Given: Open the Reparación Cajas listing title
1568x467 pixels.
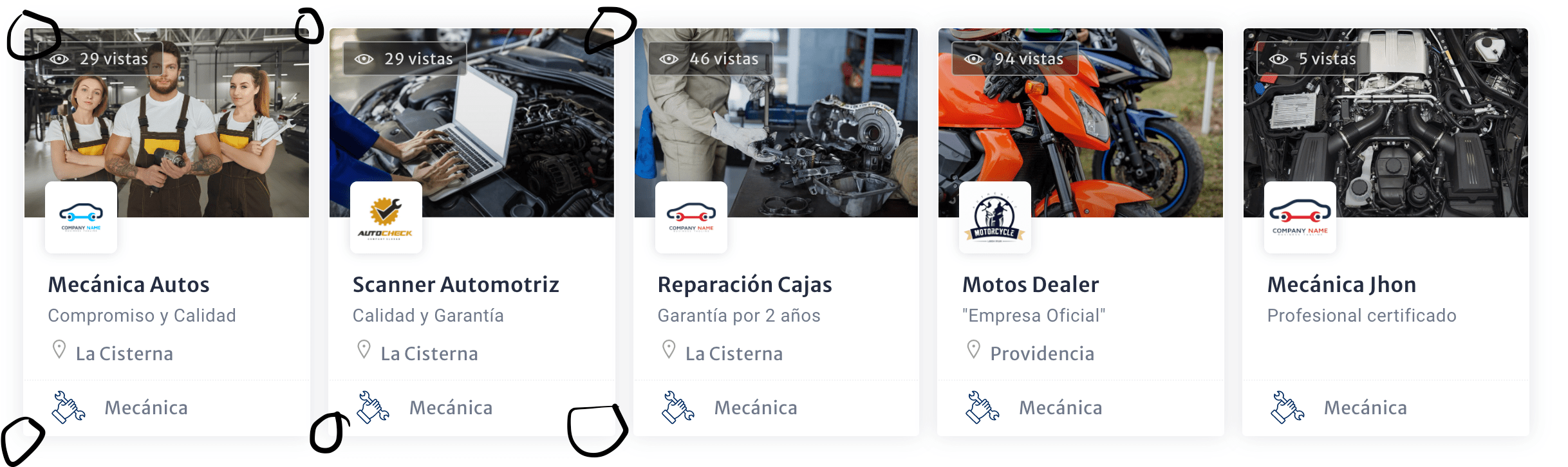Looking at the screenshot, I should (x=745, y=284).
